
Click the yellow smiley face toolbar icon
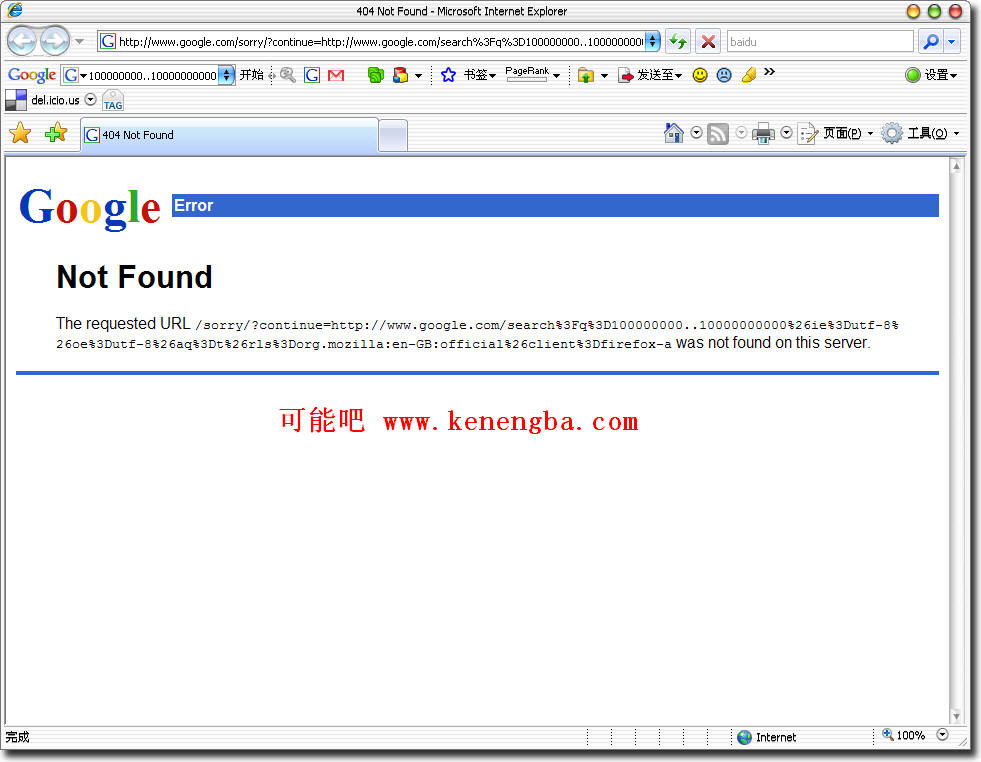700,75
